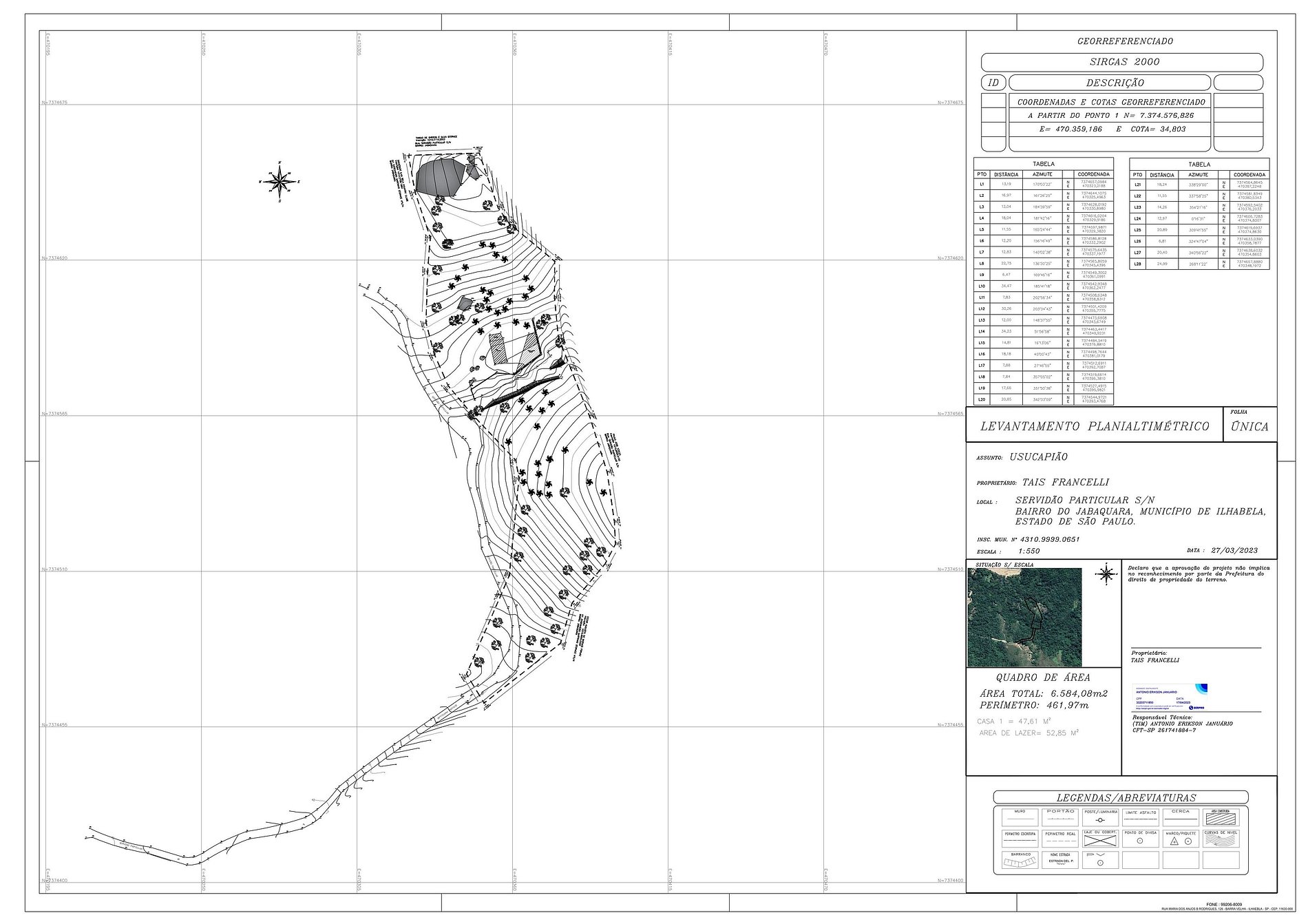Viewport: 1308px width, 924px height.
Task: Click the Ponto de Divisa circle symbol
Action: 1140,841
